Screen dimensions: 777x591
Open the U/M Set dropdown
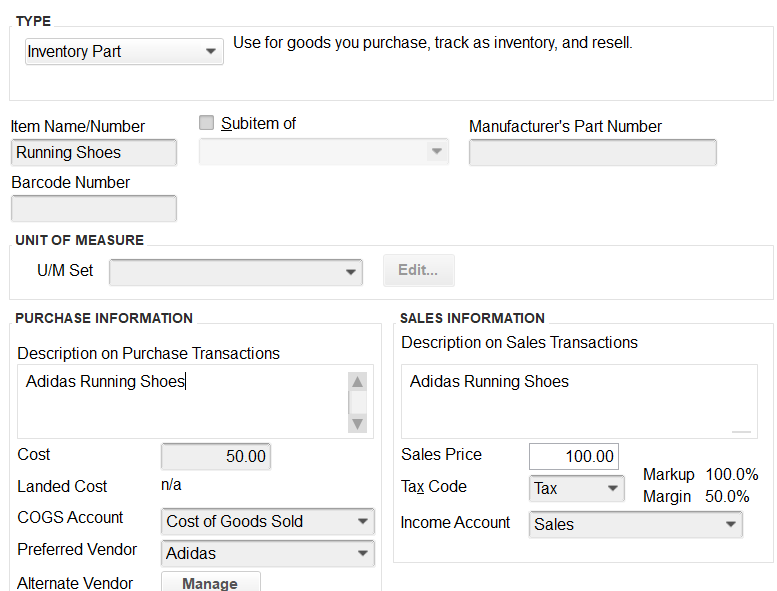(x=236, y=272)
